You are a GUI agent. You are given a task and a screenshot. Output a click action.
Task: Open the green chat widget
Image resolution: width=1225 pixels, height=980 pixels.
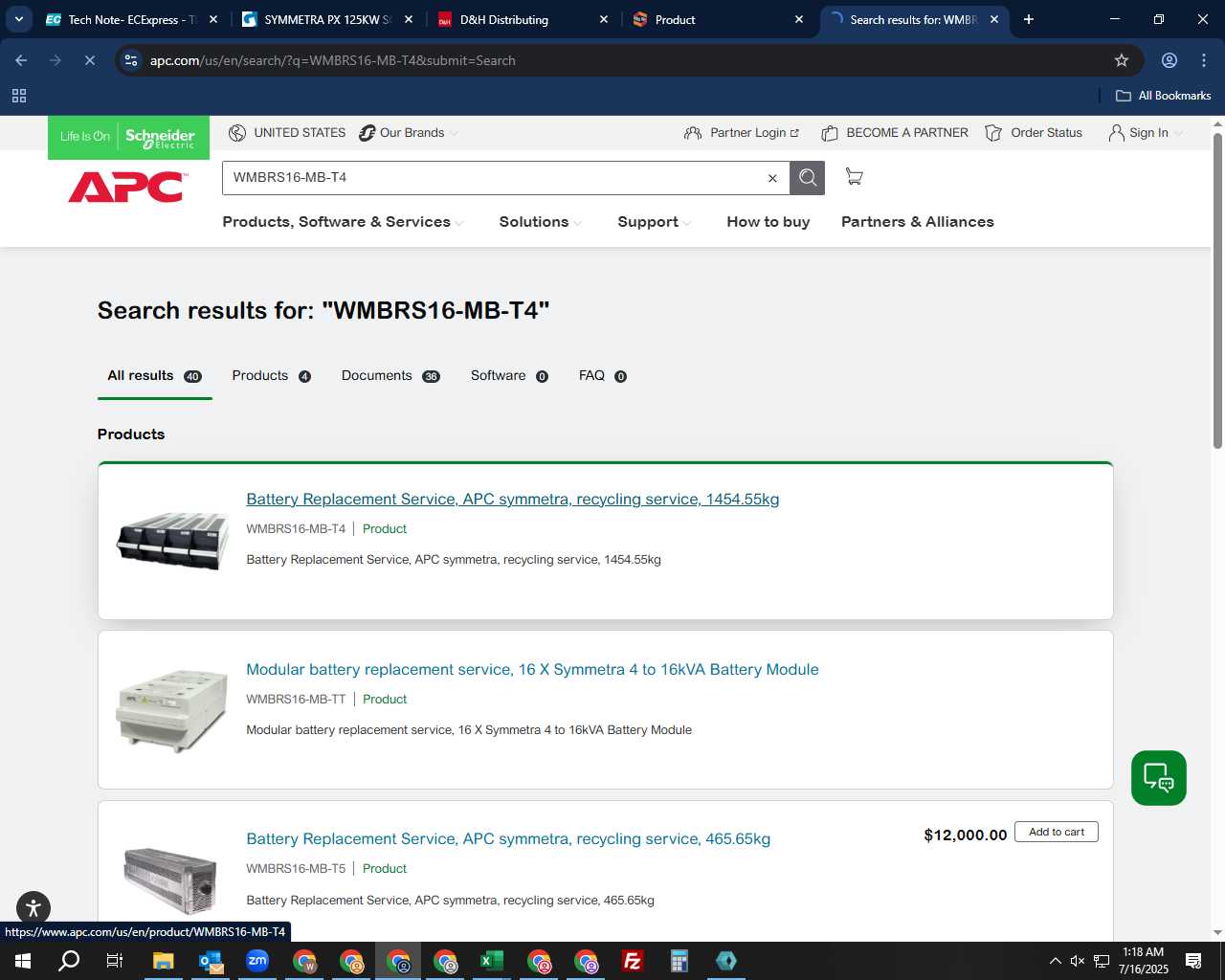(1158, 778)
